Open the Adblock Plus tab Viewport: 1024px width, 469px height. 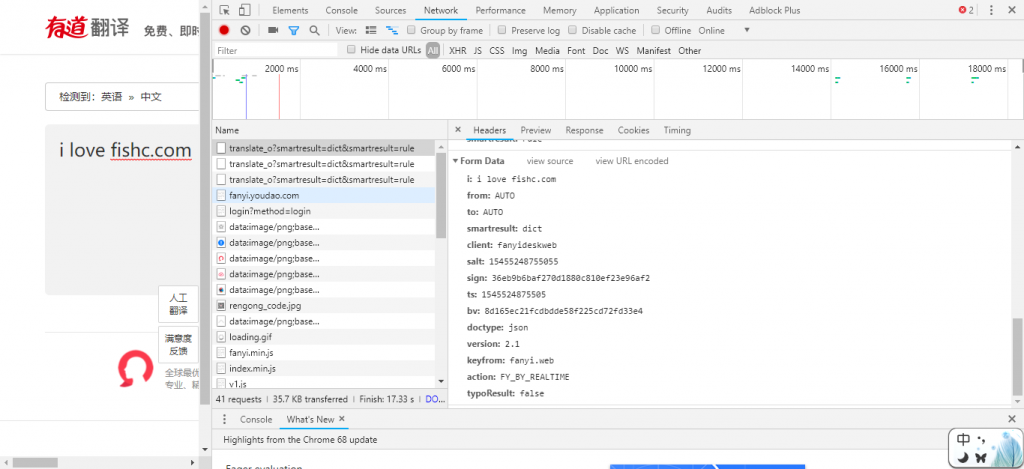pos(775,10)
